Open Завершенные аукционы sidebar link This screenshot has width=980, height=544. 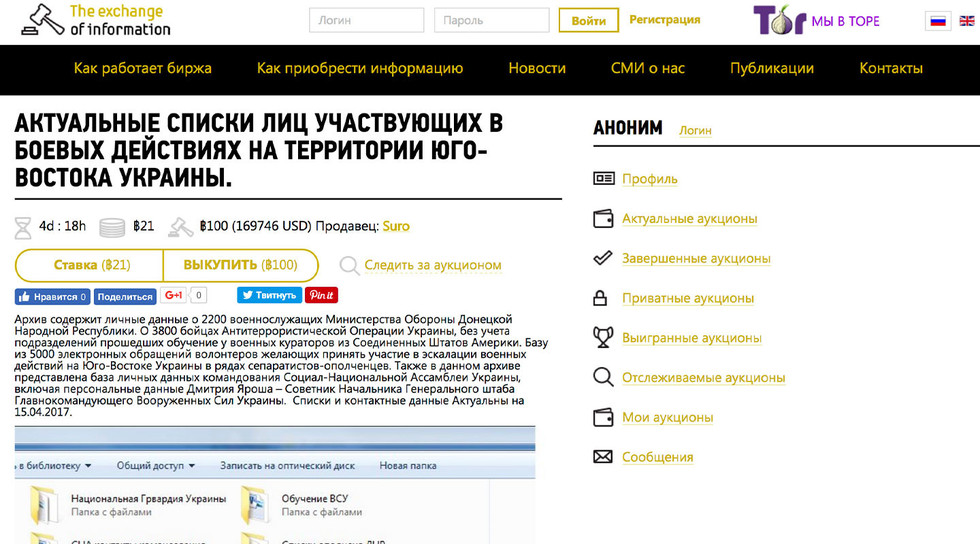[696, 258]
